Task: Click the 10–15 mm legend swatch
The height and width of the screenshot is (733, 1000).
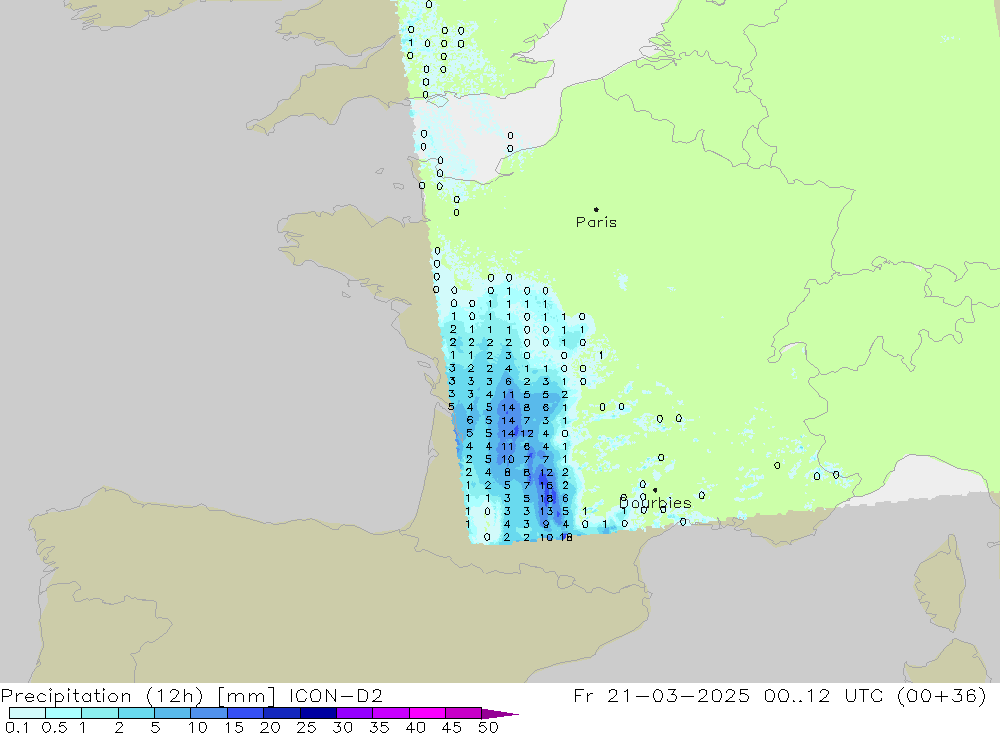Action: click(x=209, y=713)
